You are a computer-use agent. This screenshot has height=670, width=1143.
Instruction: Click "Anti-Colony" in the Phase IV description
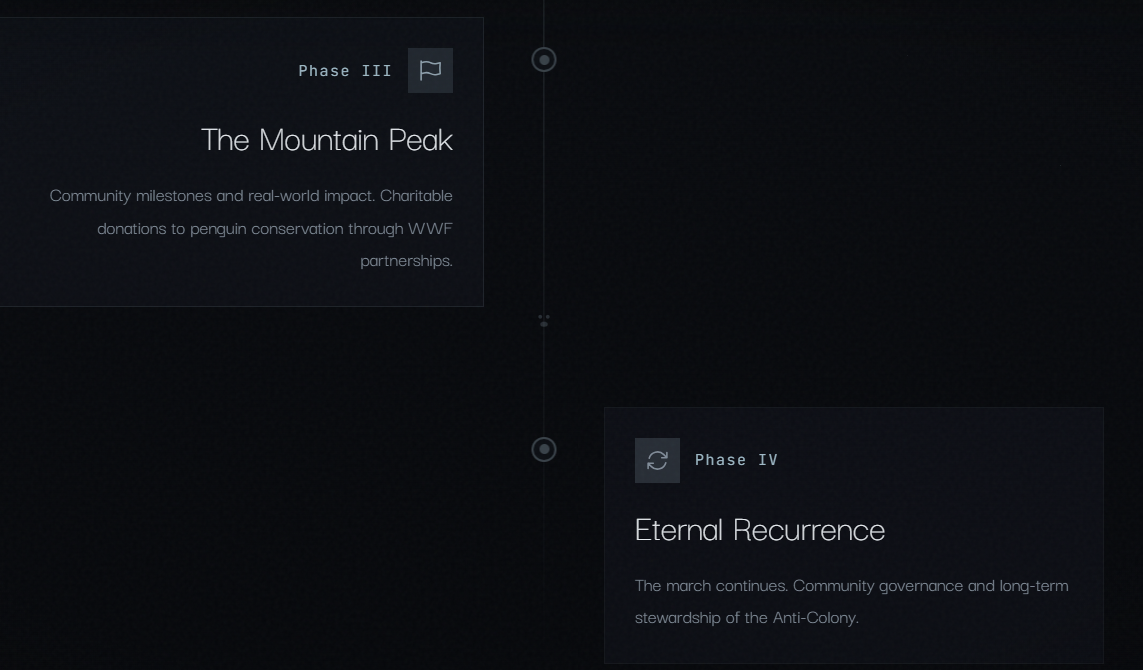815,618
